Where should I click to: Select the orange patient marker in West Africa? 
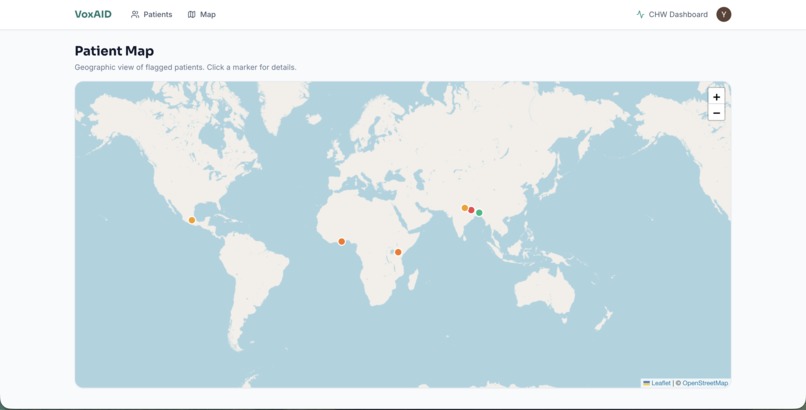341,241
